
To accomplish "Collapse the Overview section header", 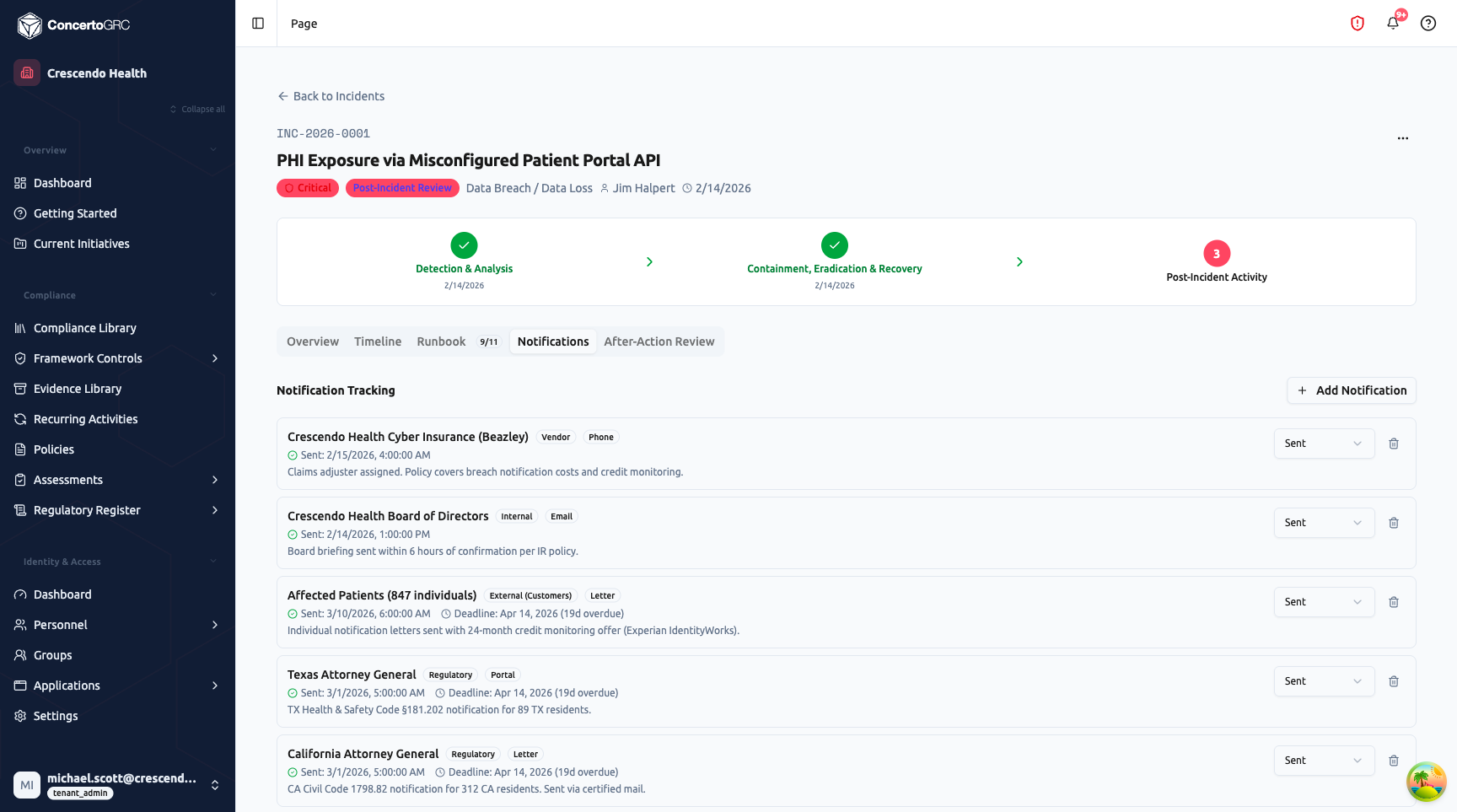I will pyautogui.click(x=117, y=150).
